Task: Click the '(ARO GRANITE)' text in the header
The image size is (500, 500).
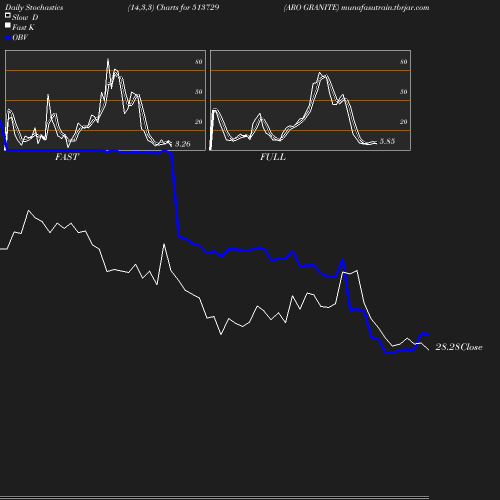Action: pos(311,7)
